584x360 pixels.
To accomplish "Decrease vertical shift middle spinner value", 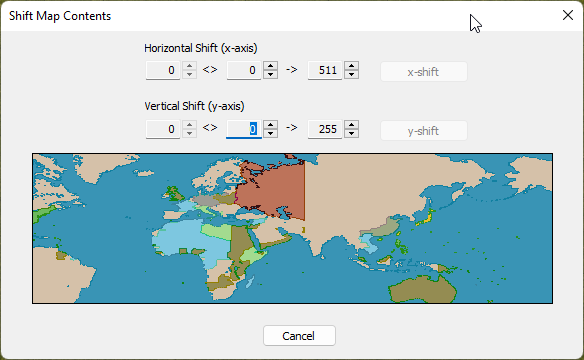I will [270, 133].
